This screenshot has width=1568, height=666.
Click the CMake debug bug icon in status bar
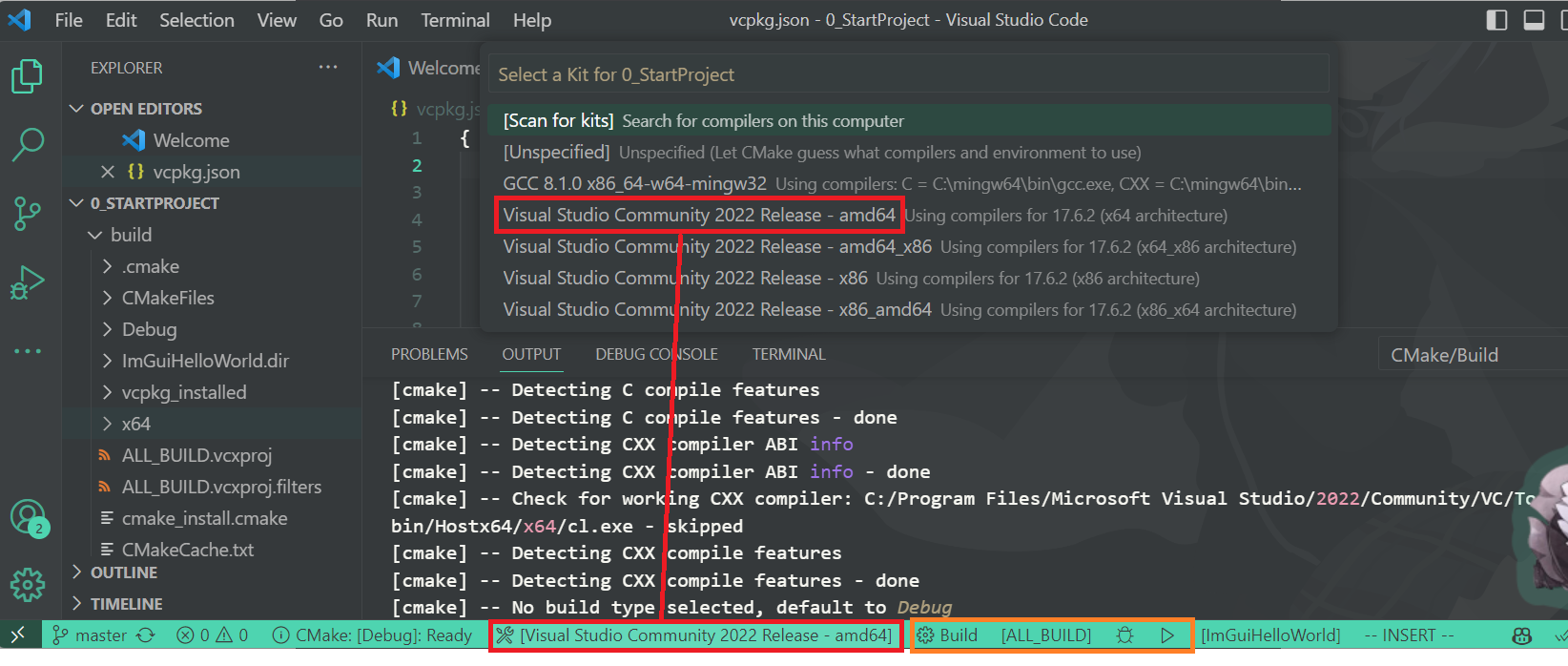tap(1125, 635)
